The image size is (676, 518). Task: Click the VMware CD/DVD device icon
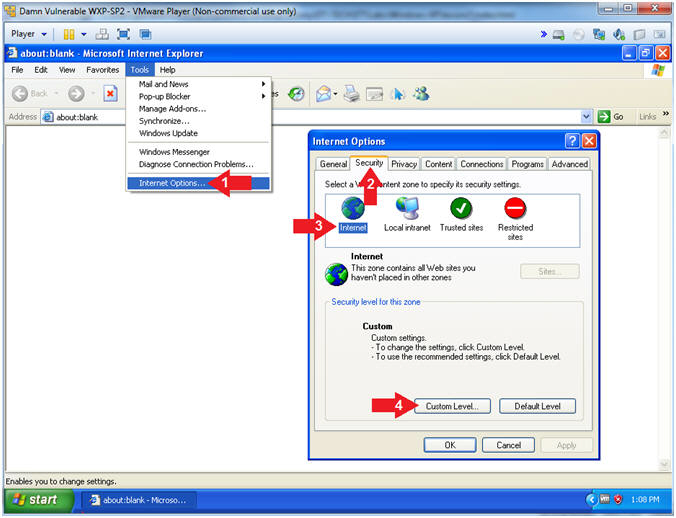click(x=579, y=34)
